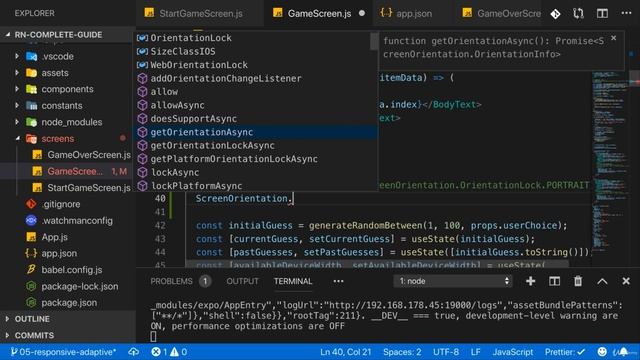The height and width of the screenshot is (360, 640).
Task: Open babel.config.js file
Action: click(68, 270)
